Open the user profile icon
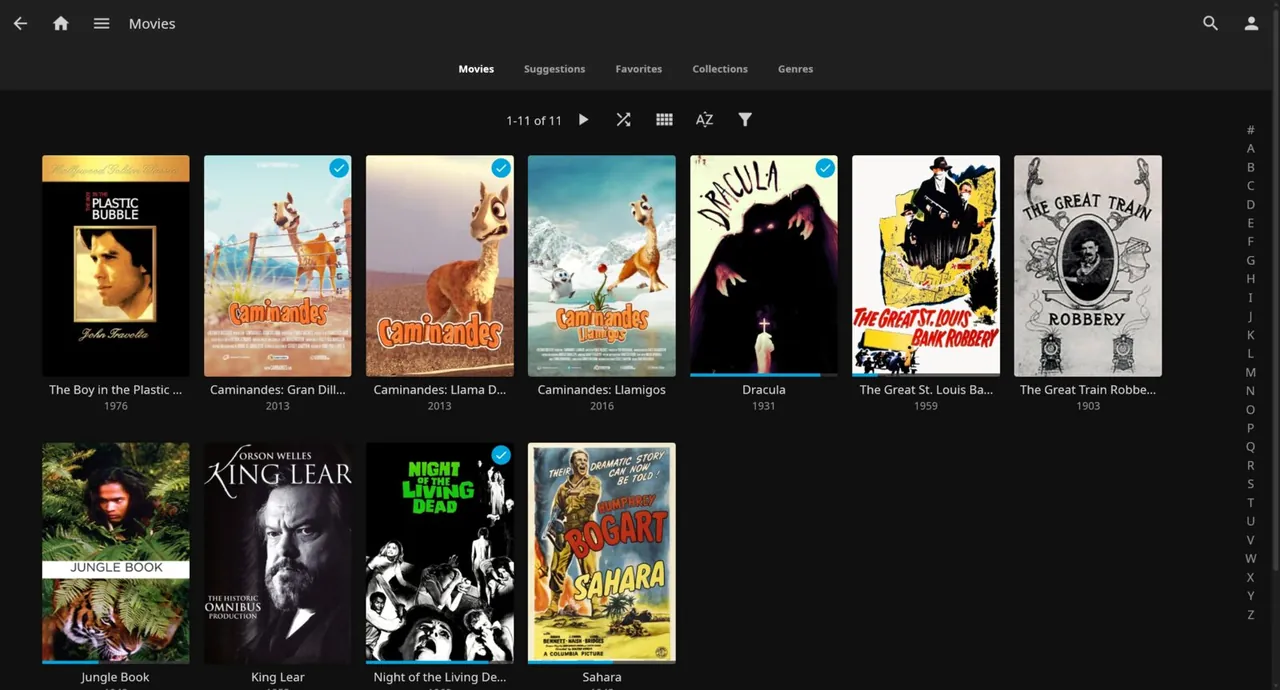1280x690 pixels. [1251, 23]
